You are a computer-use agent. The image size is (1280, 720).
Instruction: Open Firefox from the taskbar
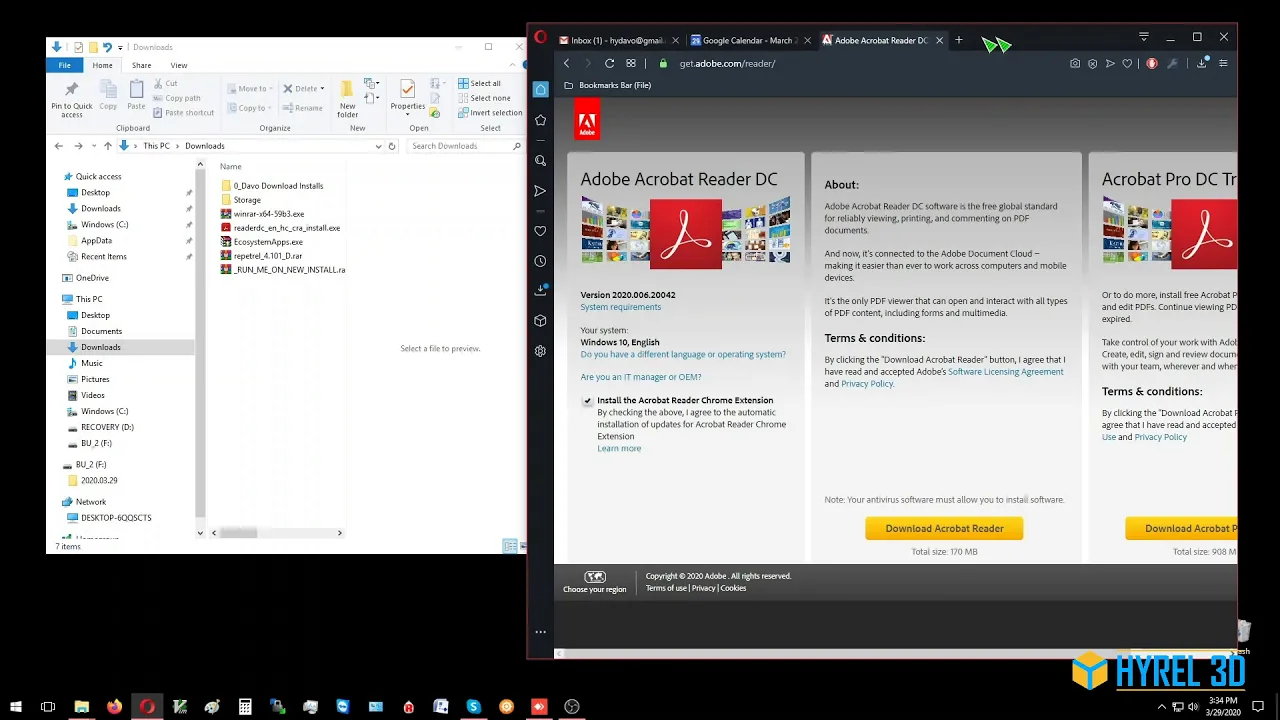[114, 707]
